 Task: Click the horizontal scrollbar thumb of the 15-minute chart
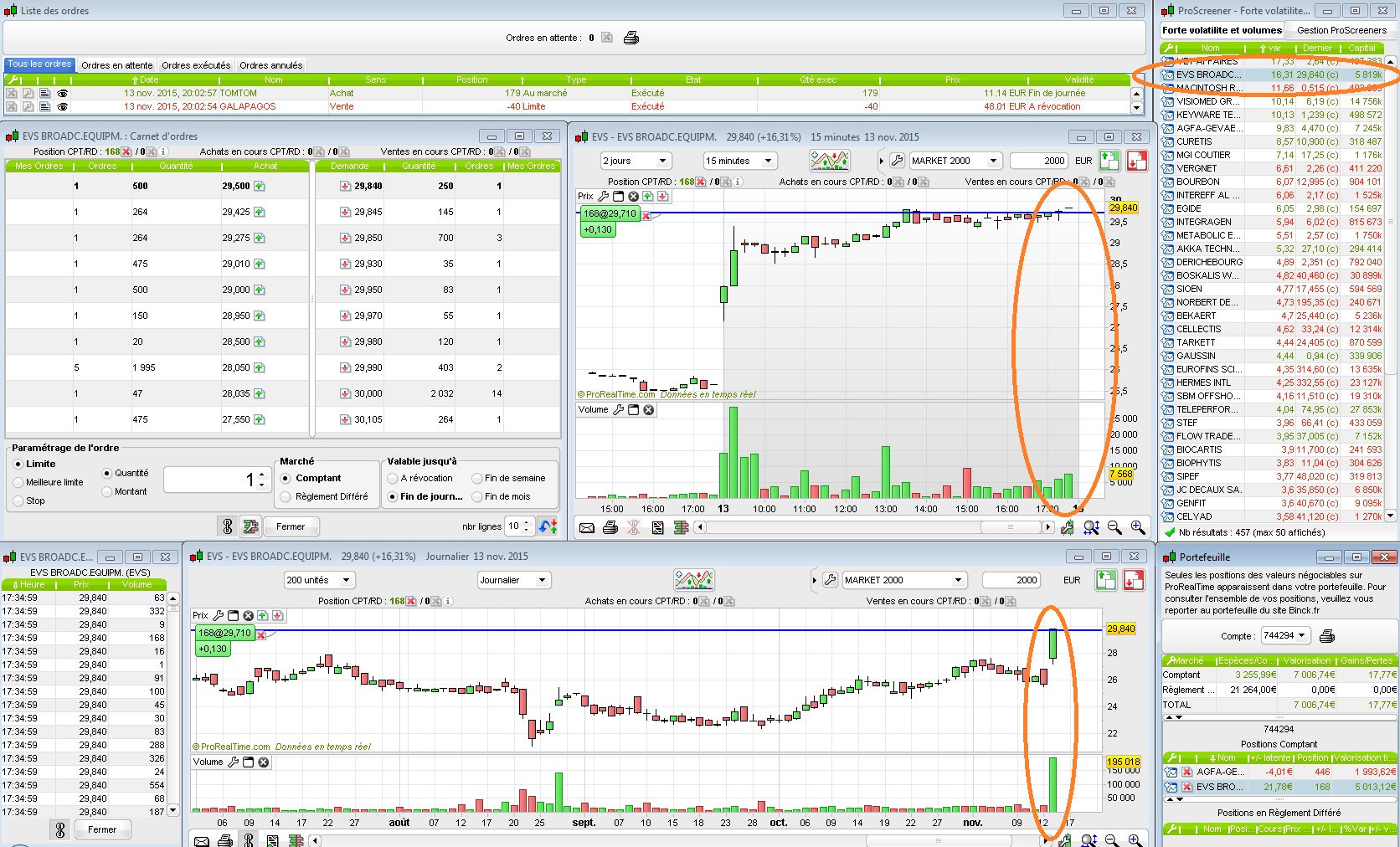(x=1011, y=527)
